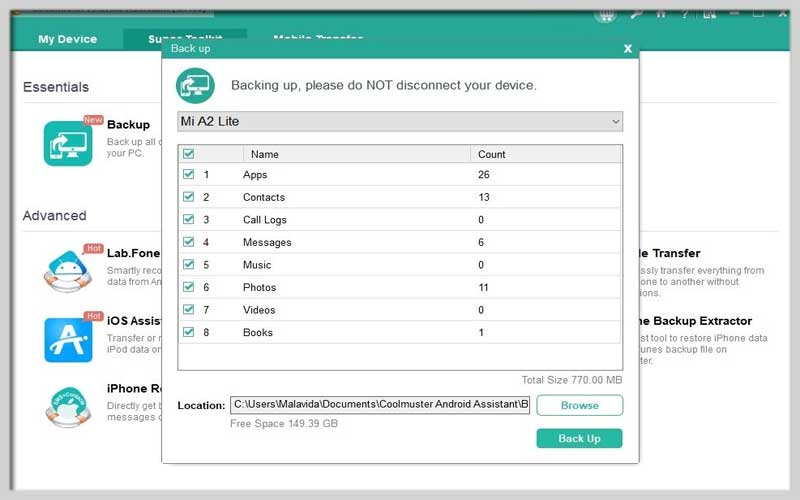800x500 pixels.
Task: Uncheck the Books checkbox
Action: (x=188, y=332)
